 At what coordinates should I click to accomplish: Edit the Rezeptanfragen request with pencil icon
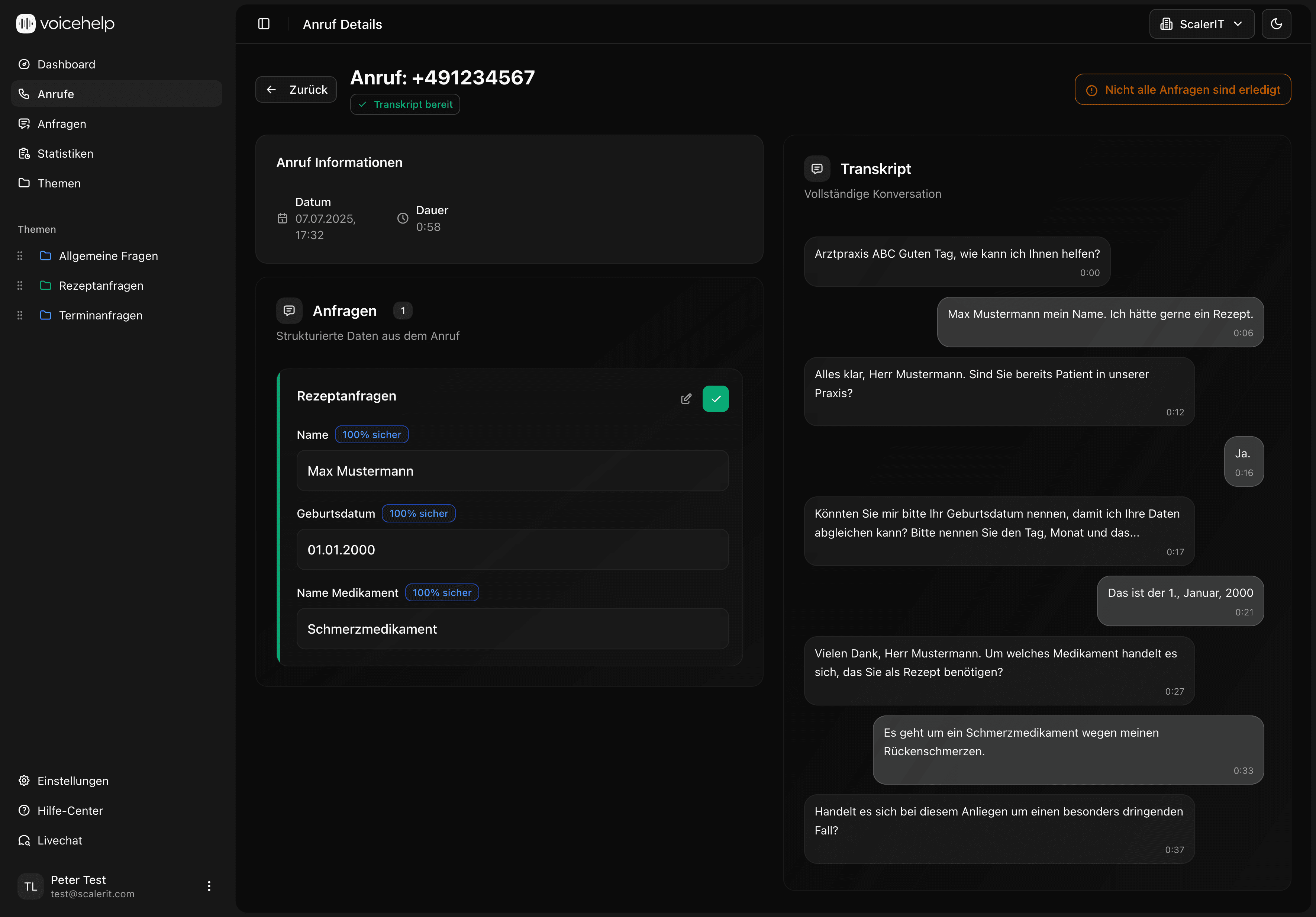click(x=686, y=399)
